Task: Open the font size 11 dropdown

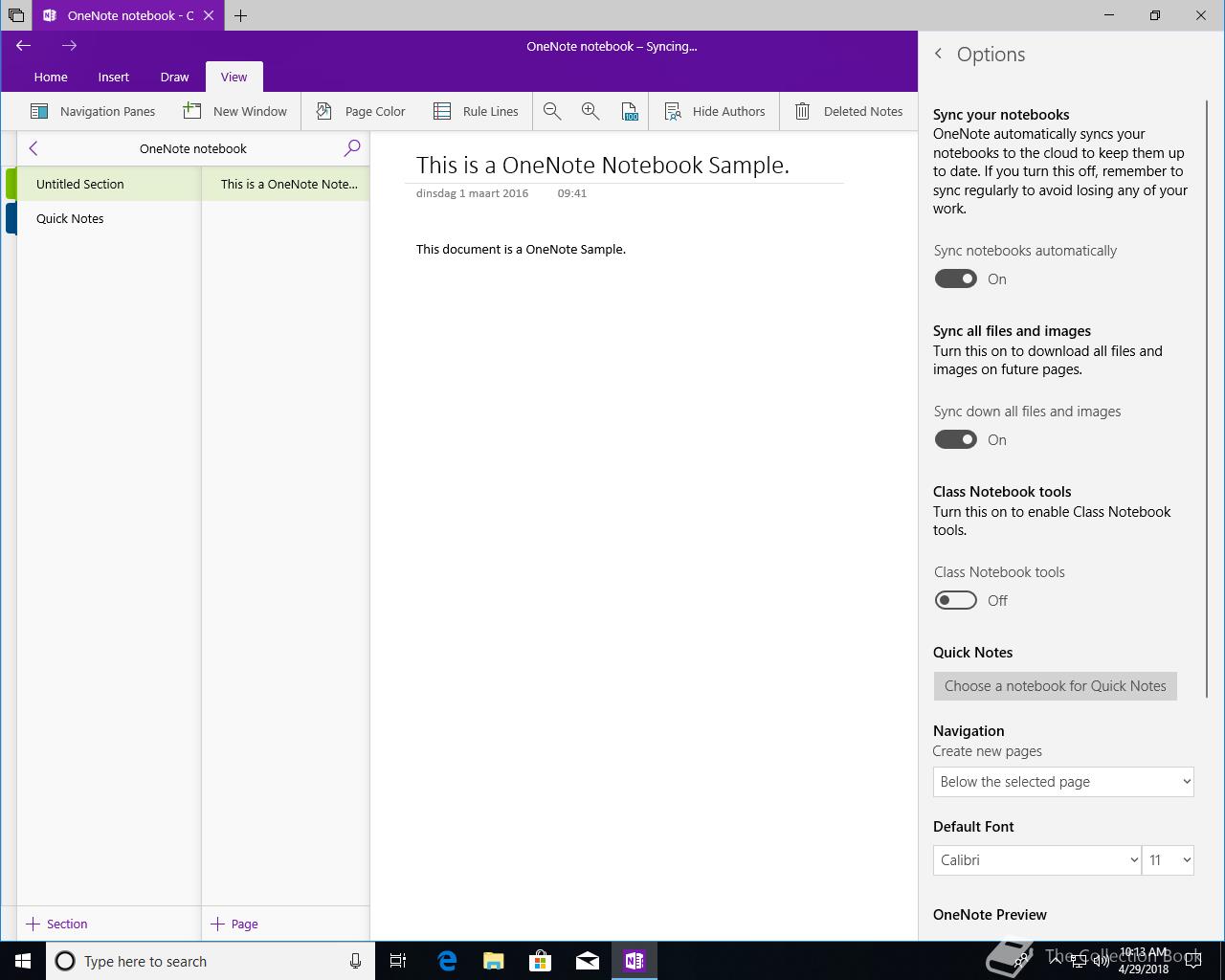Action: [x=1168, y=860]
